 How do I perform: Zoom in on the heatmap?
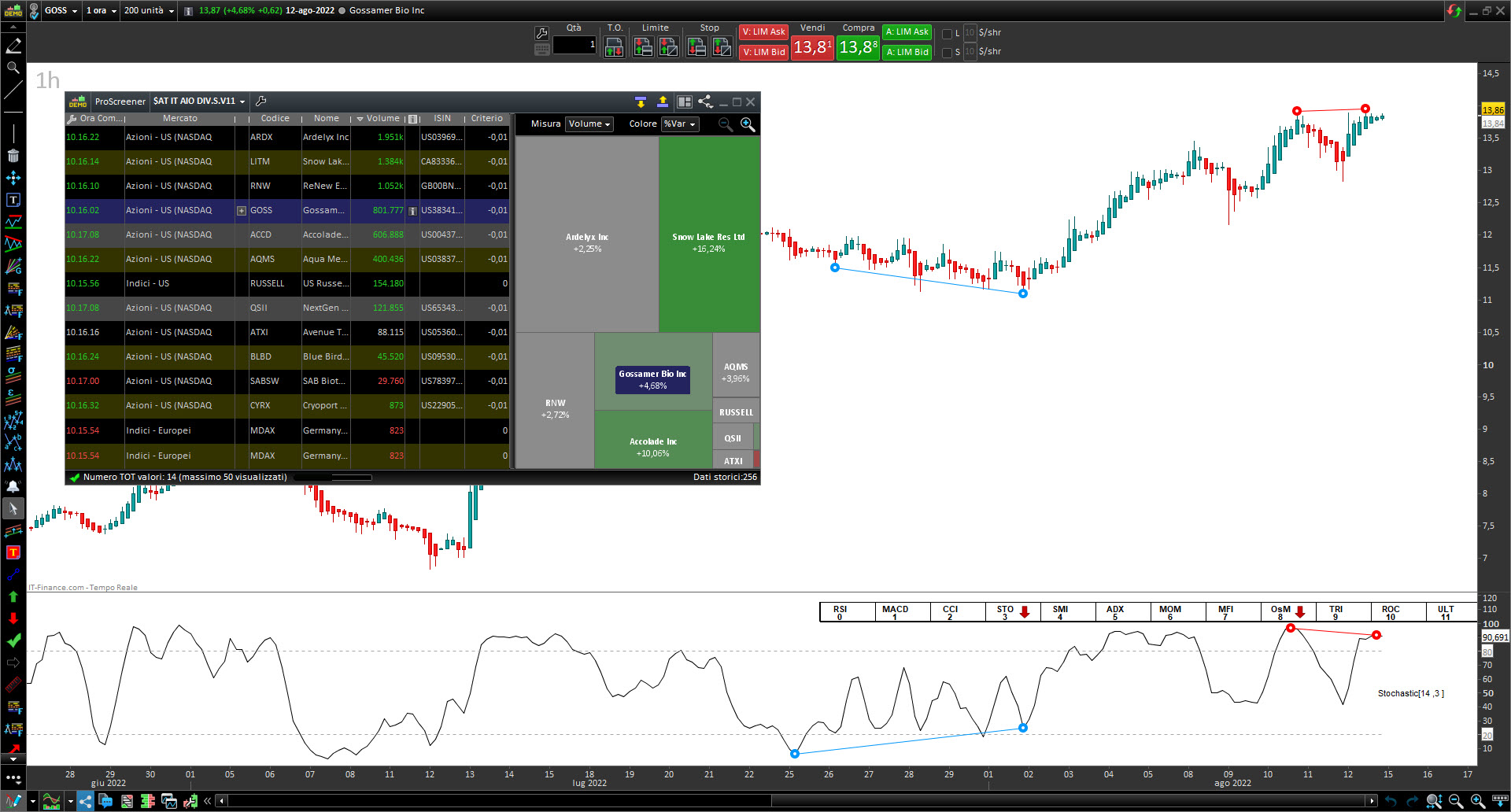(748, 124)
